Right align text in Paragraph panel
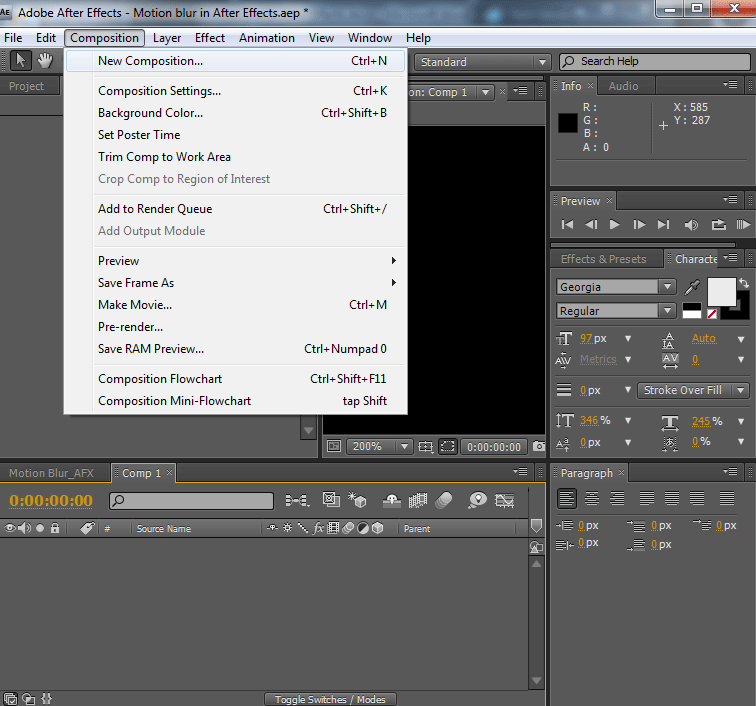The width and height of the screenshot is (756, 706). (x=617, y=498)
